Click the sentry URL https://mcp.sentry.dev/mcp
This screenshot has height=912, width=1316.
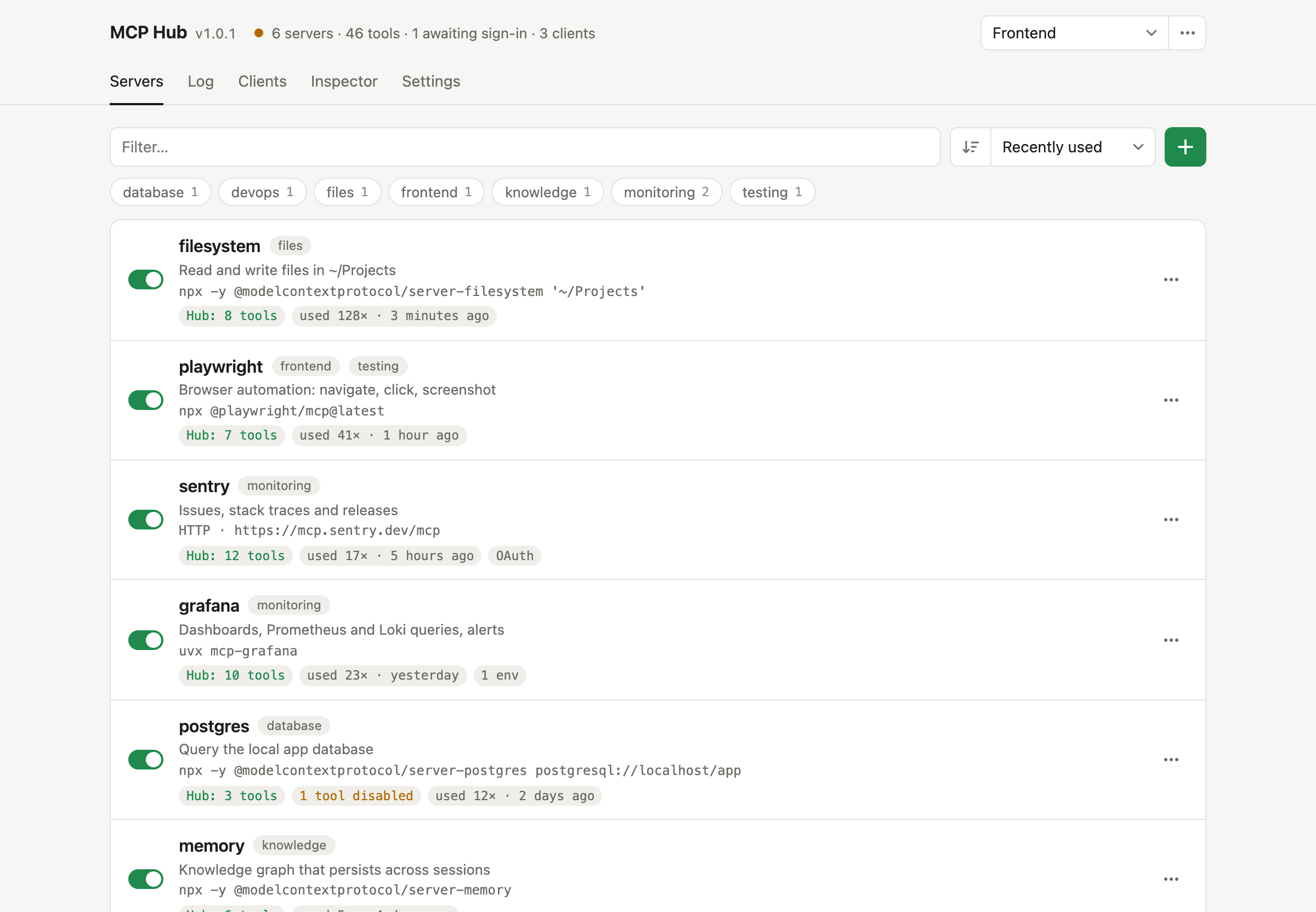(337, 531)
